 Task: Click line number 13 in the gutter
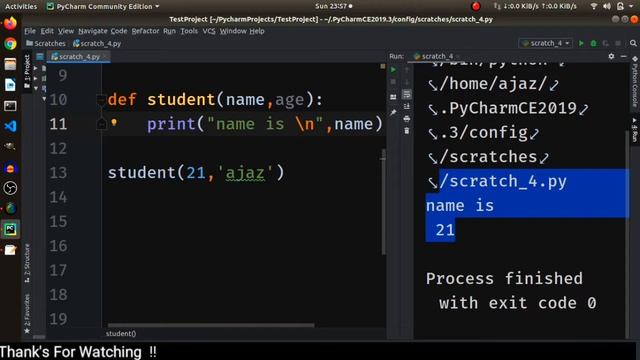58,173
